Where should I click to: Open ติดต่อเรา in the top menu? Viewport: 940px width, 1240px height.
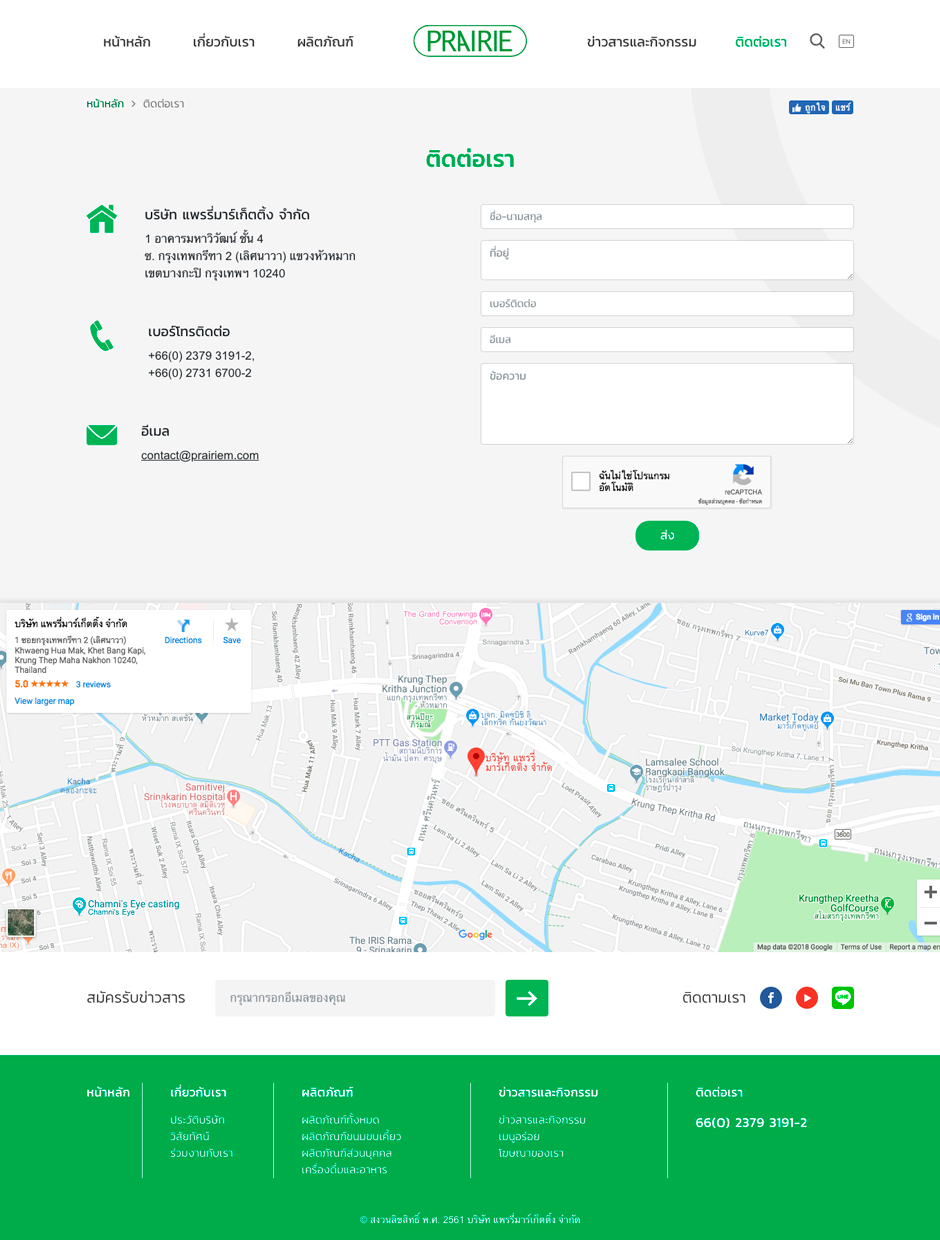[x=761, y=42]
